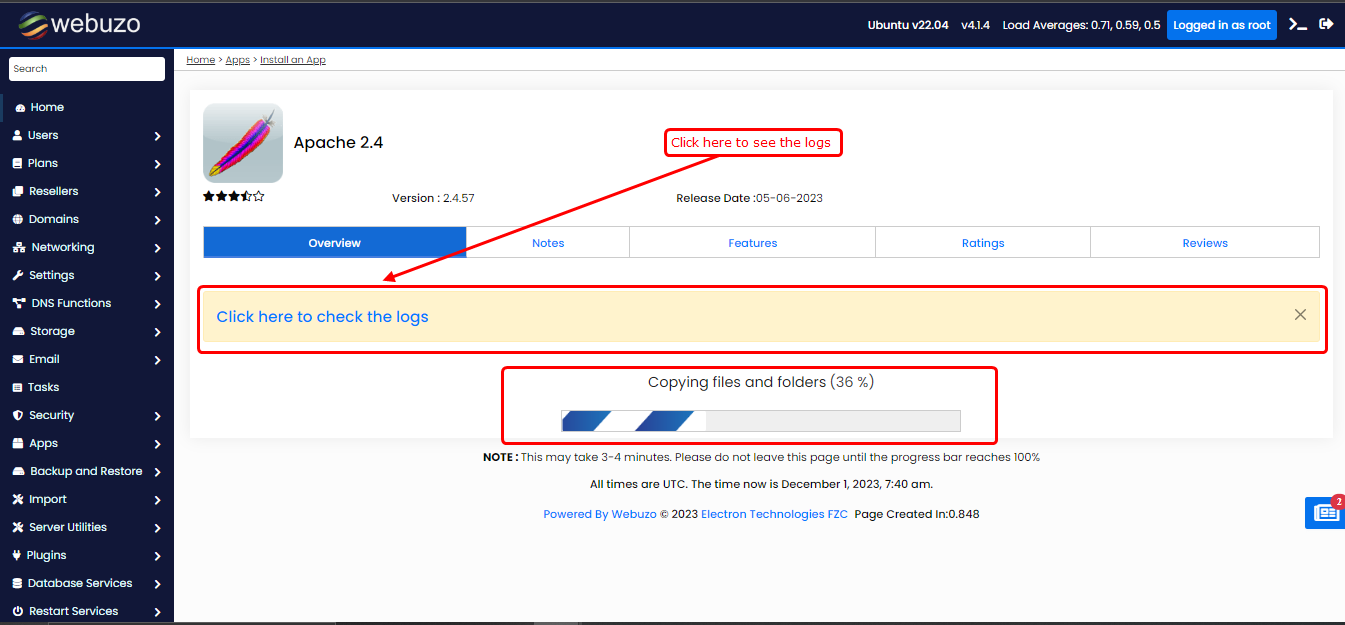Screen dimensions: 1345x625
Task: Expand the Domains sidebar section
Action: coord(158,220)
